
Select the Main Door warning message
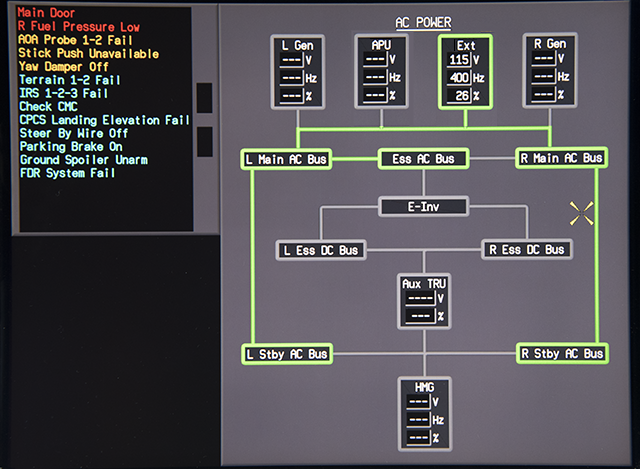(x=46, y=13)
